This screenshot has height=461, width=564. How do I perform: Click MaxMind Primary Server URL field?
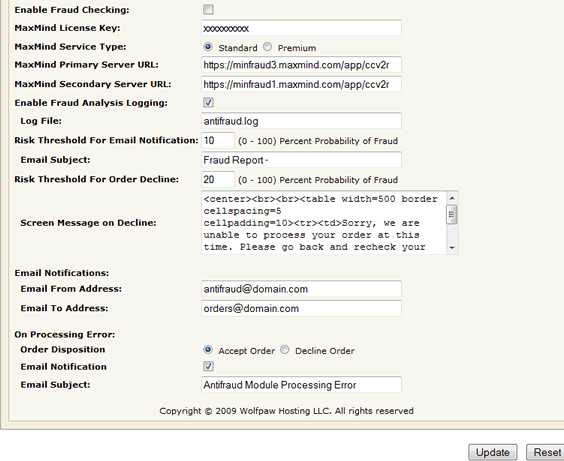pos(301,65)
